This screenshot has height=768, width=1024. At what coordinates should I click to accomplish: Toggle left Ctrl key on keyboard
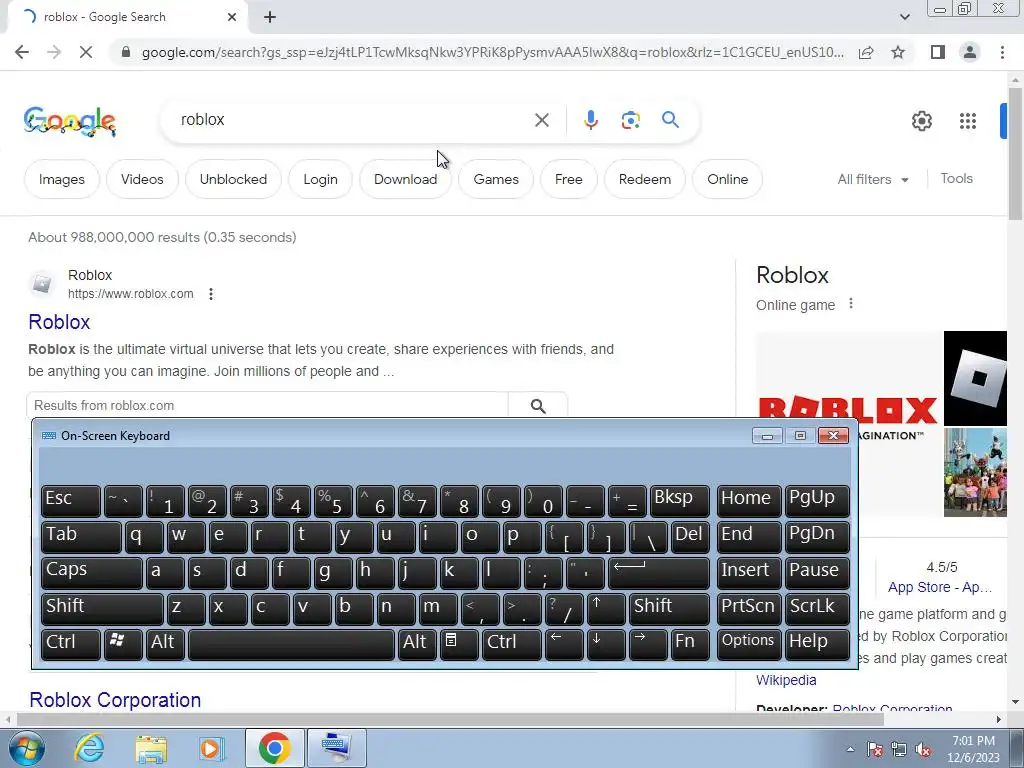click(x=71, y=643)
